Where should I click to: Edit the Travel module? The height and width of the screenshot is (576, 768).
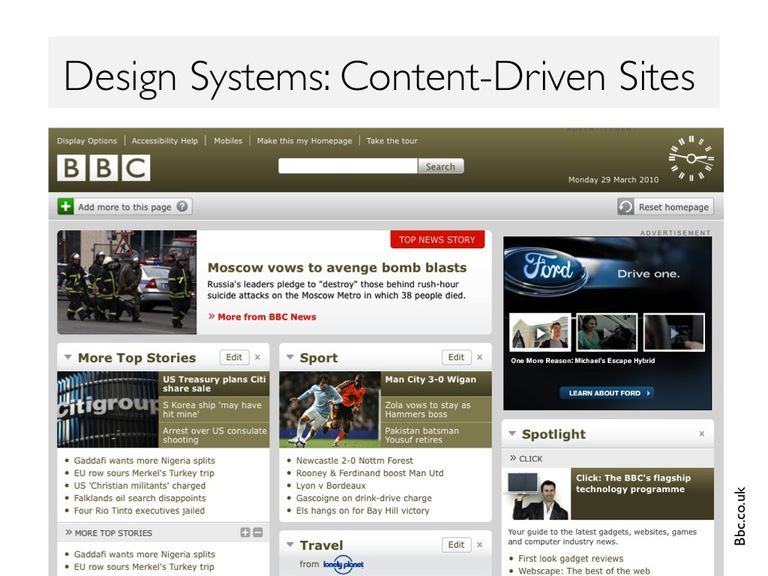point(456,545)
